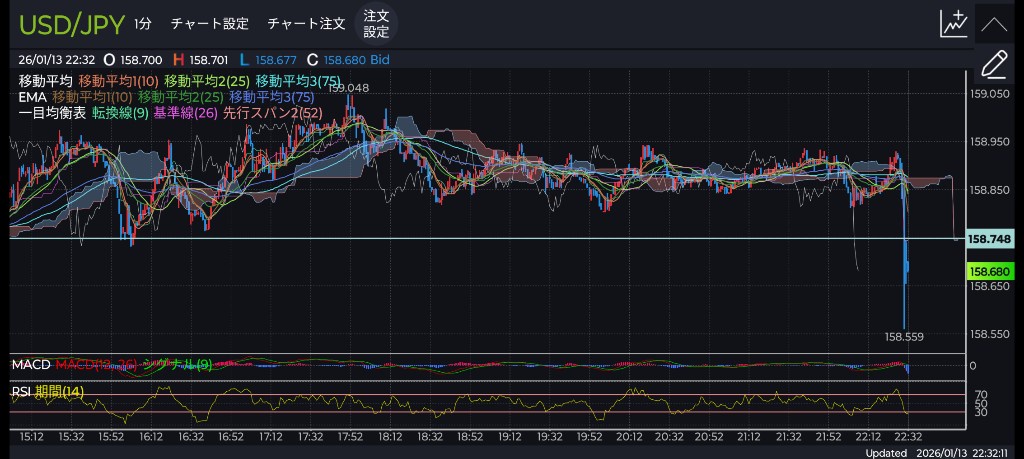
Task: Click the green 158.680 current price tag
Action: [x=990, y=271]
